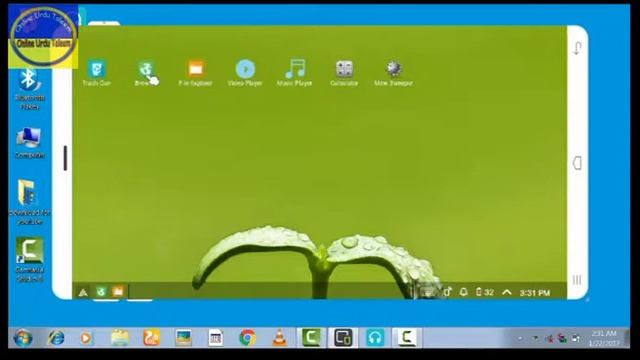Switch to the screen mirroring app in taskbar
The image size is (640, 360).
343,338
